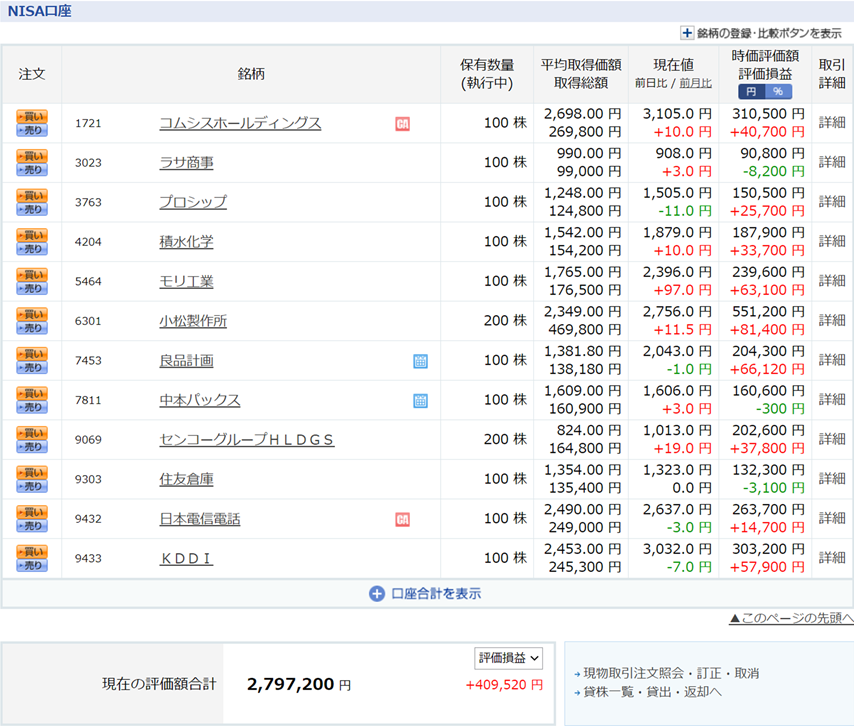Click sell button for KDDI row

(32, 566)
